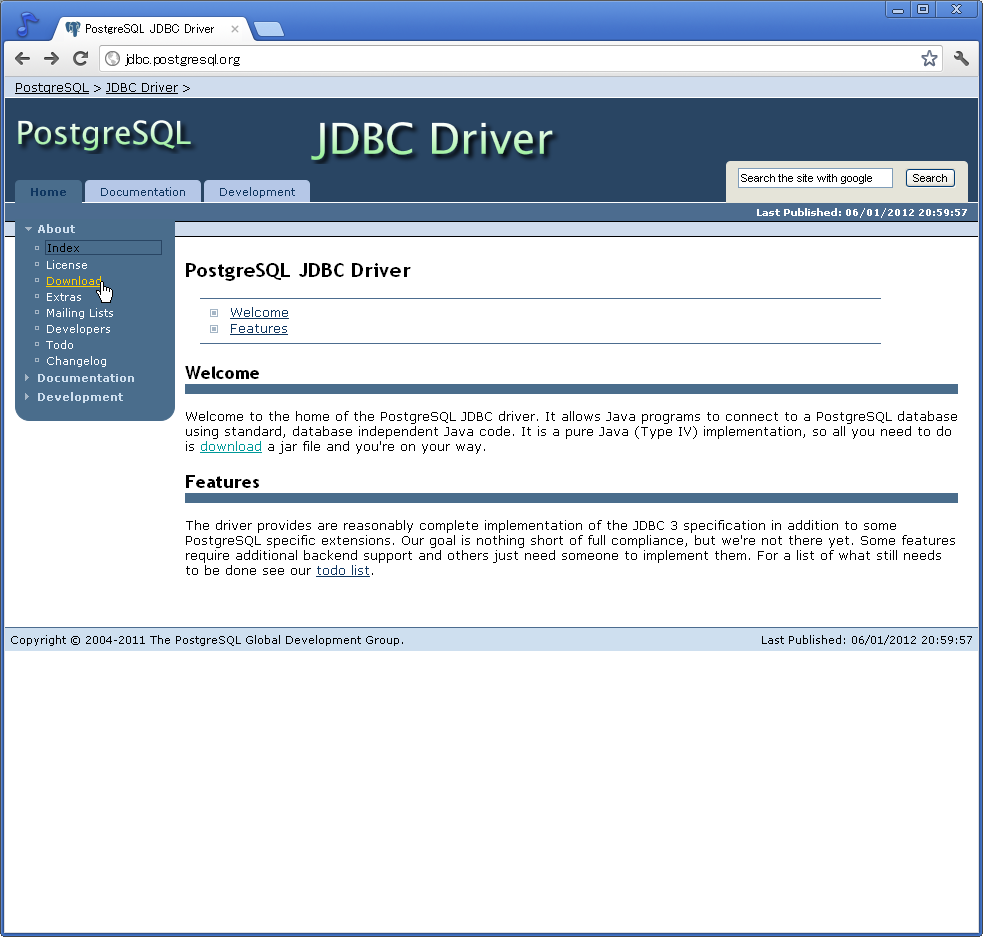
Task: Collapse the About section in the sidebar
Action: click(x=28, y=228)
